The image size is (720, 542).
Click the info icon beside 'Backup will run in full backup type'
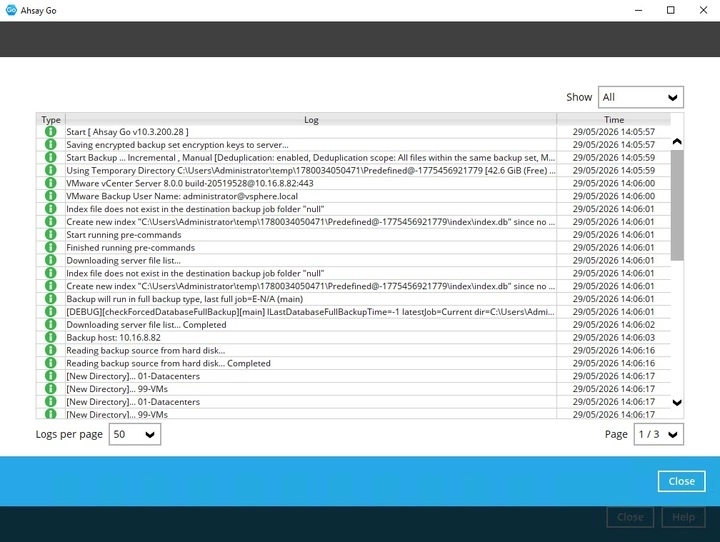(x=51, y=299)
